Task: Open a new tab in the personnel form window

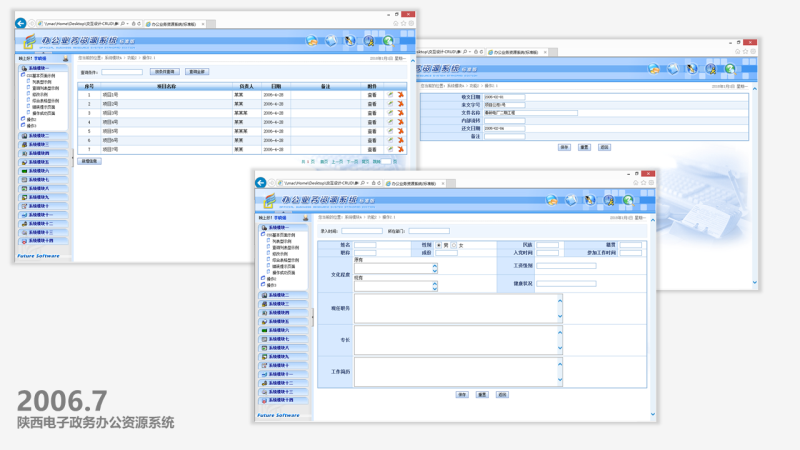Action: [x=451, y=183]
